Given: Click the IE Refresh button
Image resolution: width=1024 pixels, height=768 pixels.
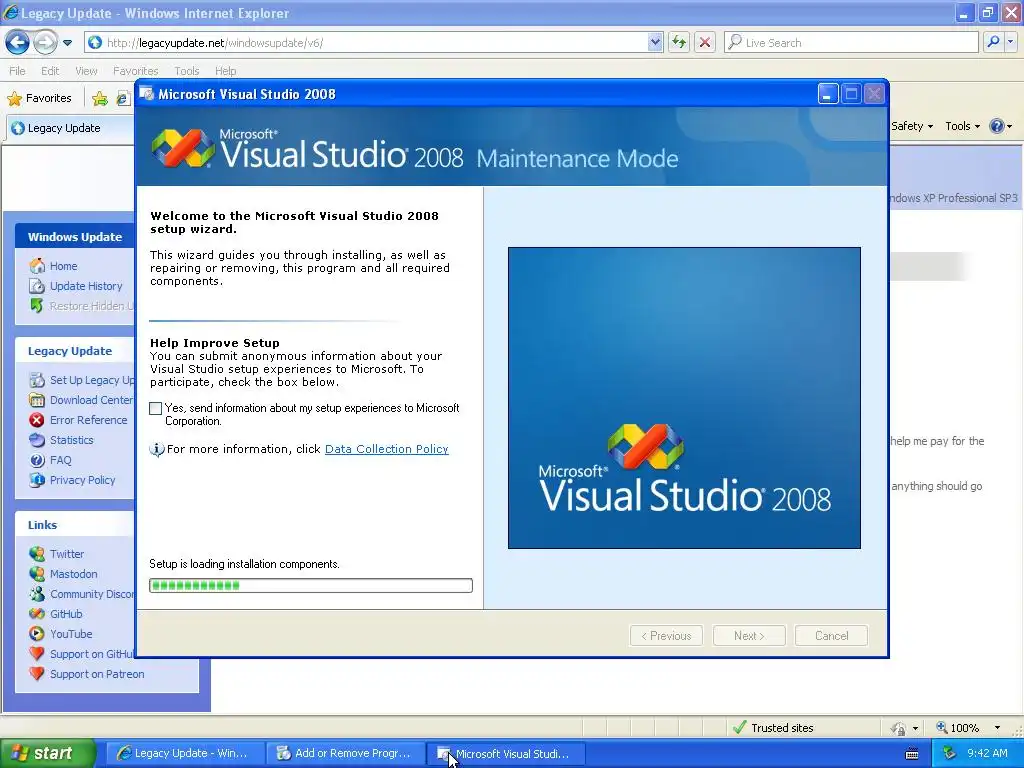Looking at the screenshot, I should 679,43.
